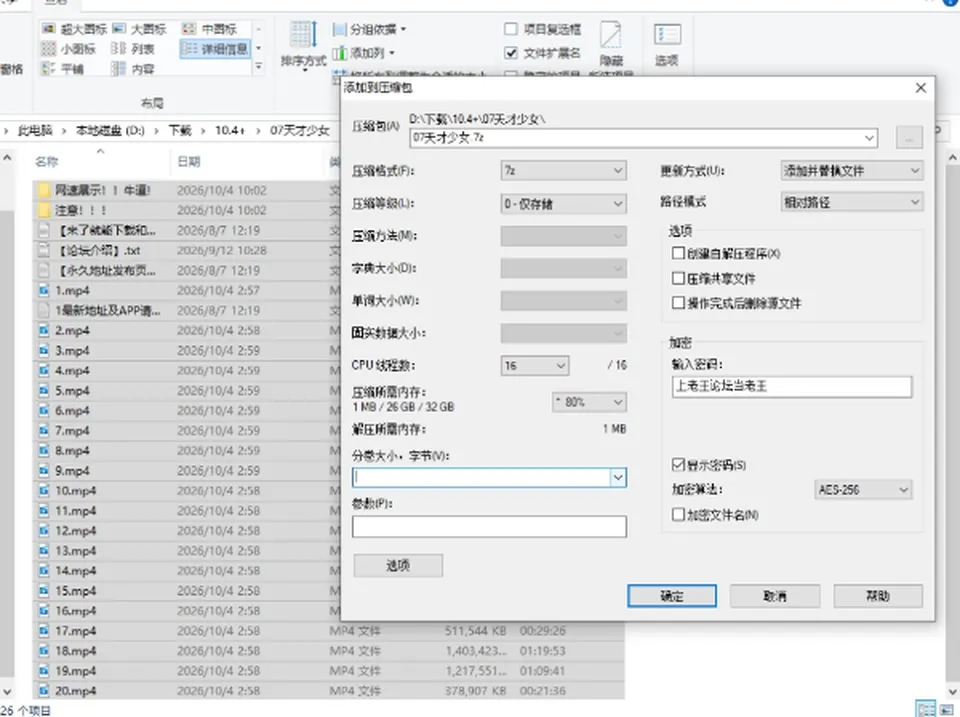Select the list view layout icon

click(119, 48)
